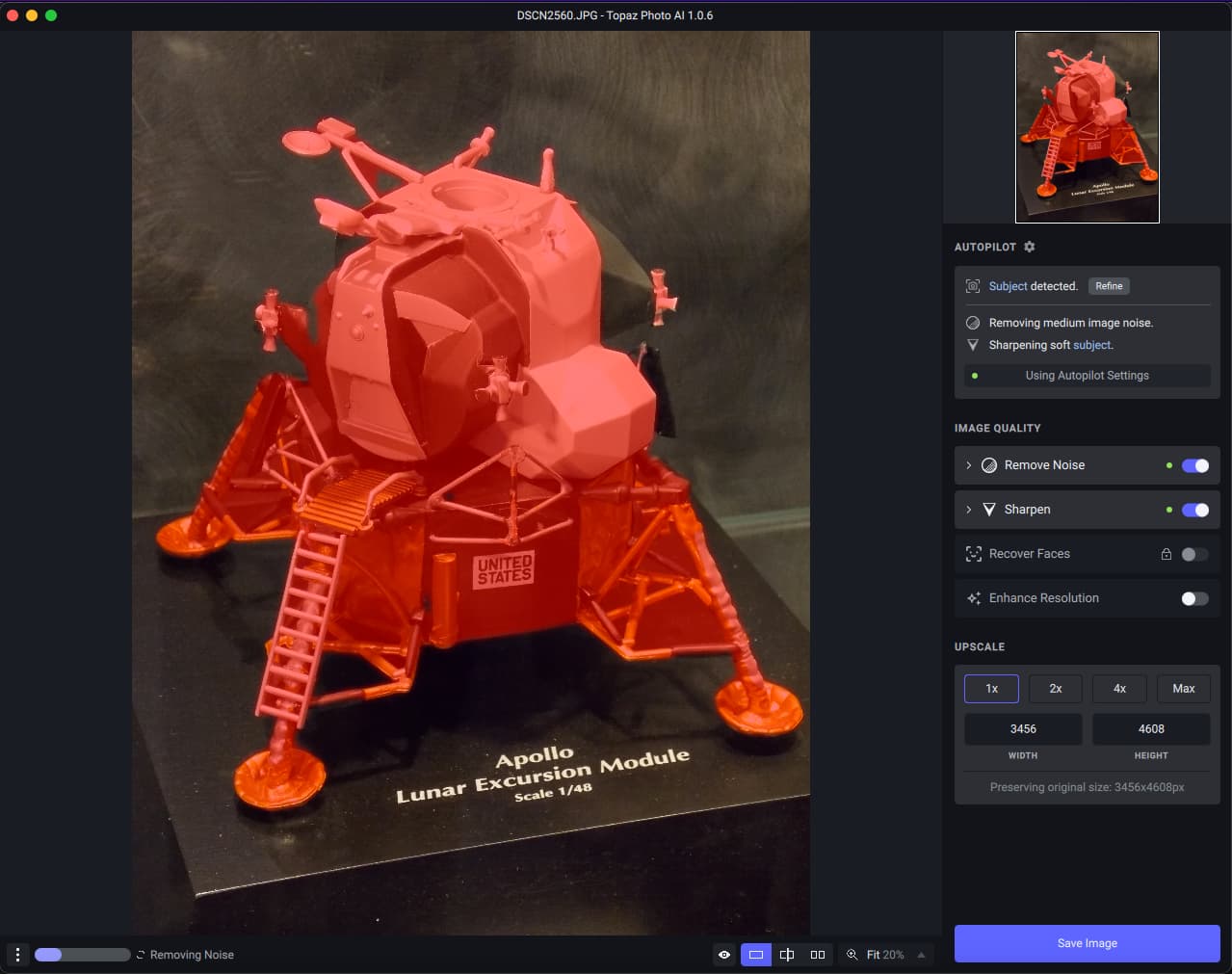The height and width of the screenshot is (974, 1232).
Task: Click the eye preview icon in bottom bar
Action: pos(724,955)
